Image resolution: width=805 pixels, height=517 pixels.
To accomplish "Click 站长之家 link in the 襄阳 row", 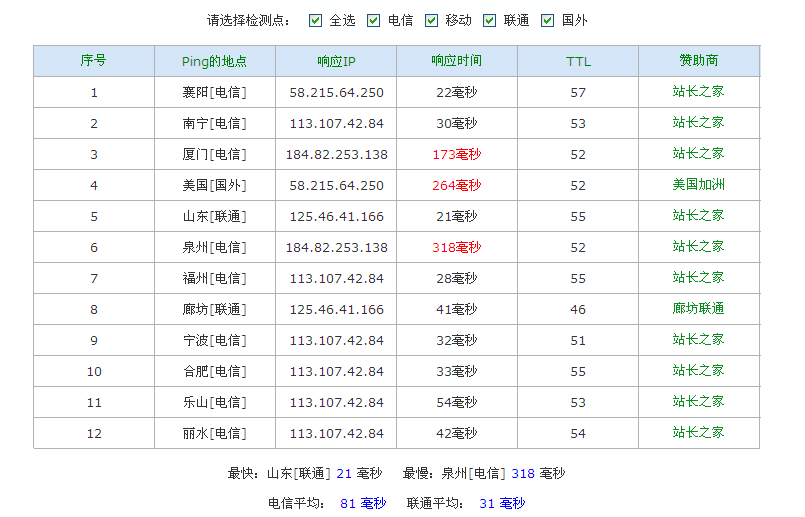I will [x=698, y=92].
